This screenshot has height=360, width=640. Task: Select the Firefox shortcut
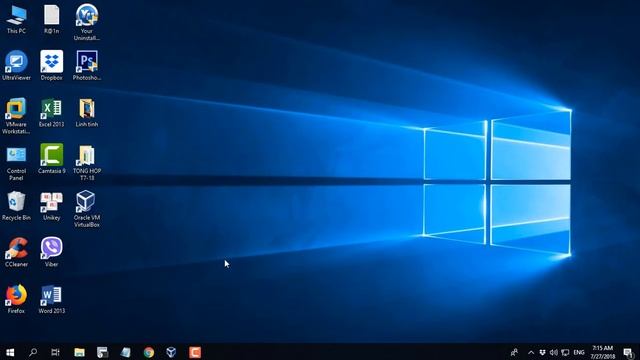16,299
